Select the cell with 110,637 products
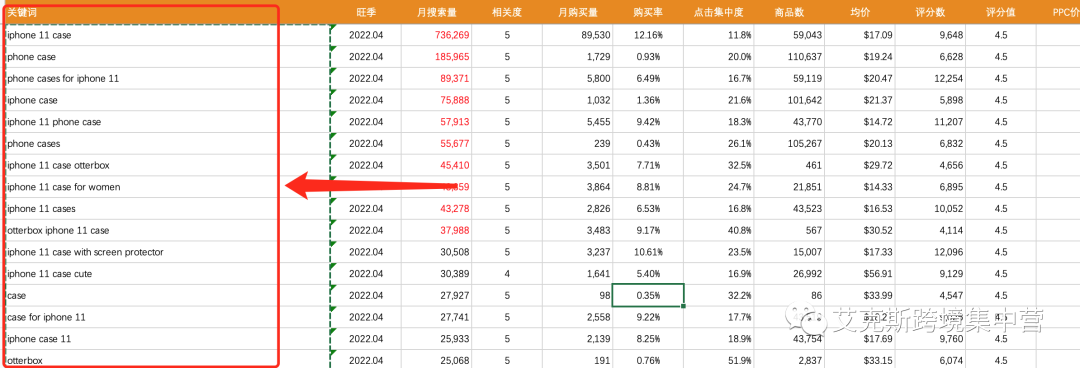This screenshot has height=368, width=1080. pyautogui.click(x=789, y=57)
